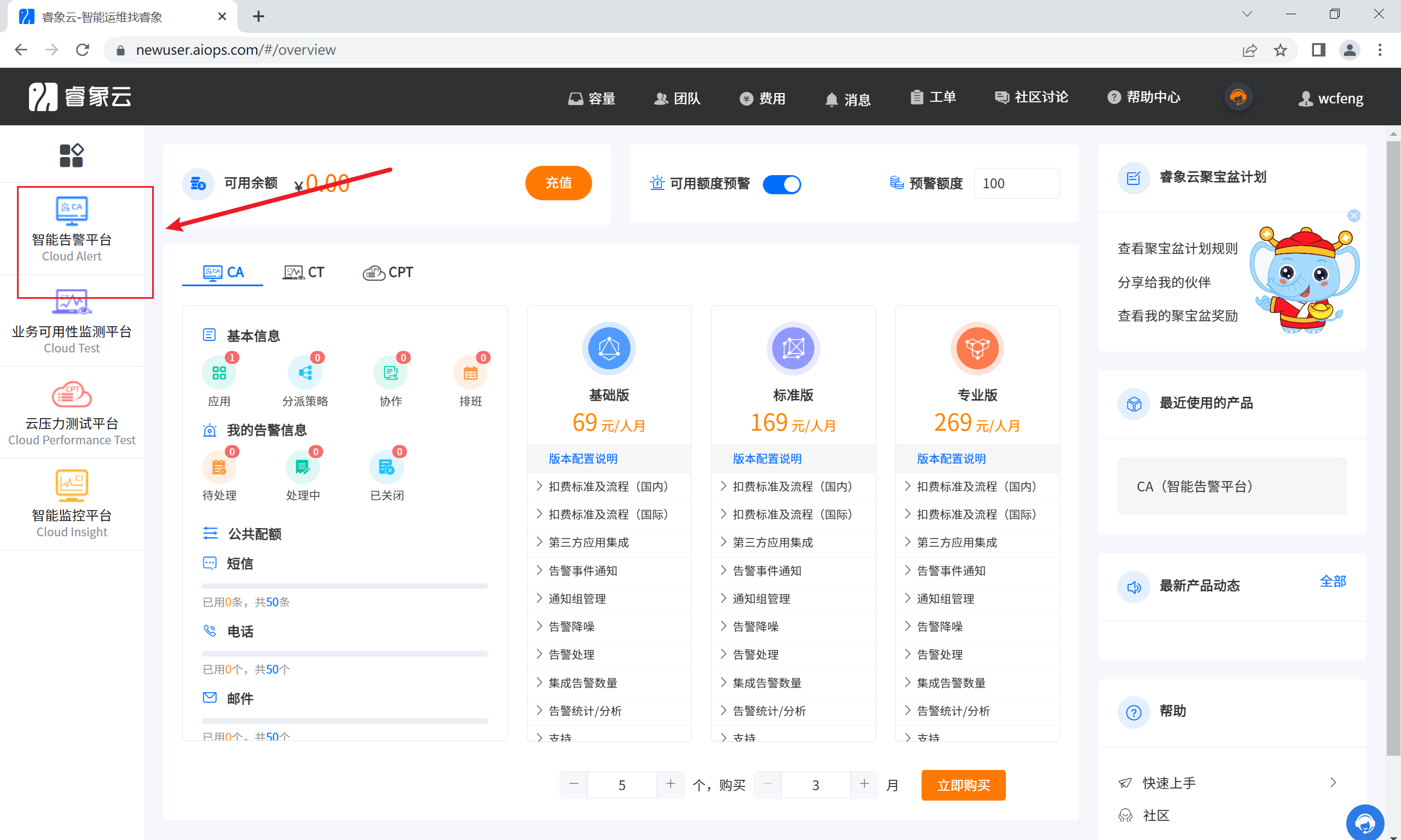Open the browser profile avatar icon

[x=1350, y=50]
